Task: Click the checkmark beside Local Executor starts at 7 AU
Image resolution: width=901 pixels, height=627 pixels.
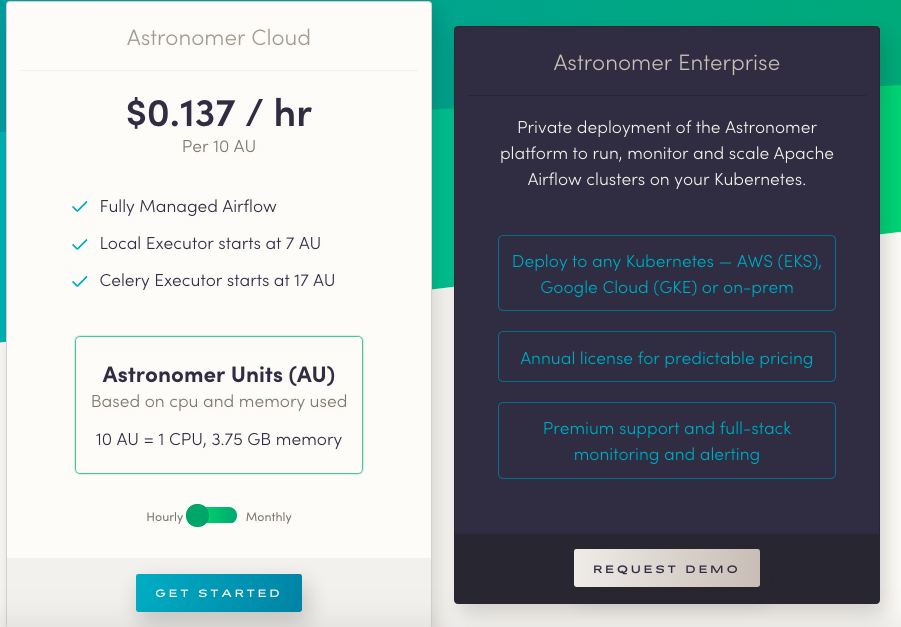Action: tap(79, 244)
